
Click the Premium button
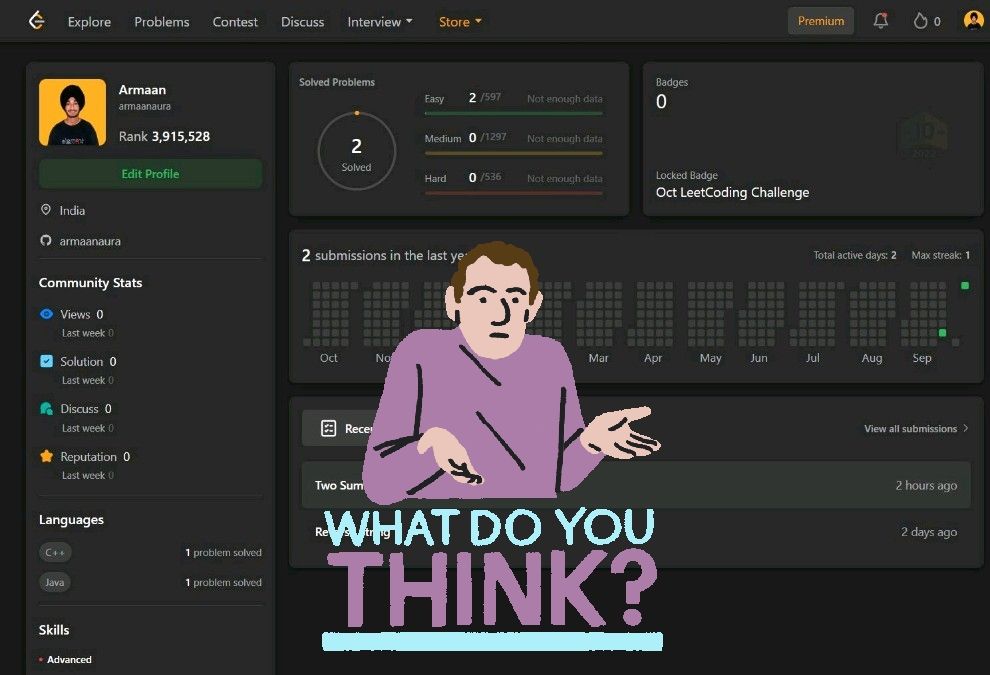tap(821, 21)
